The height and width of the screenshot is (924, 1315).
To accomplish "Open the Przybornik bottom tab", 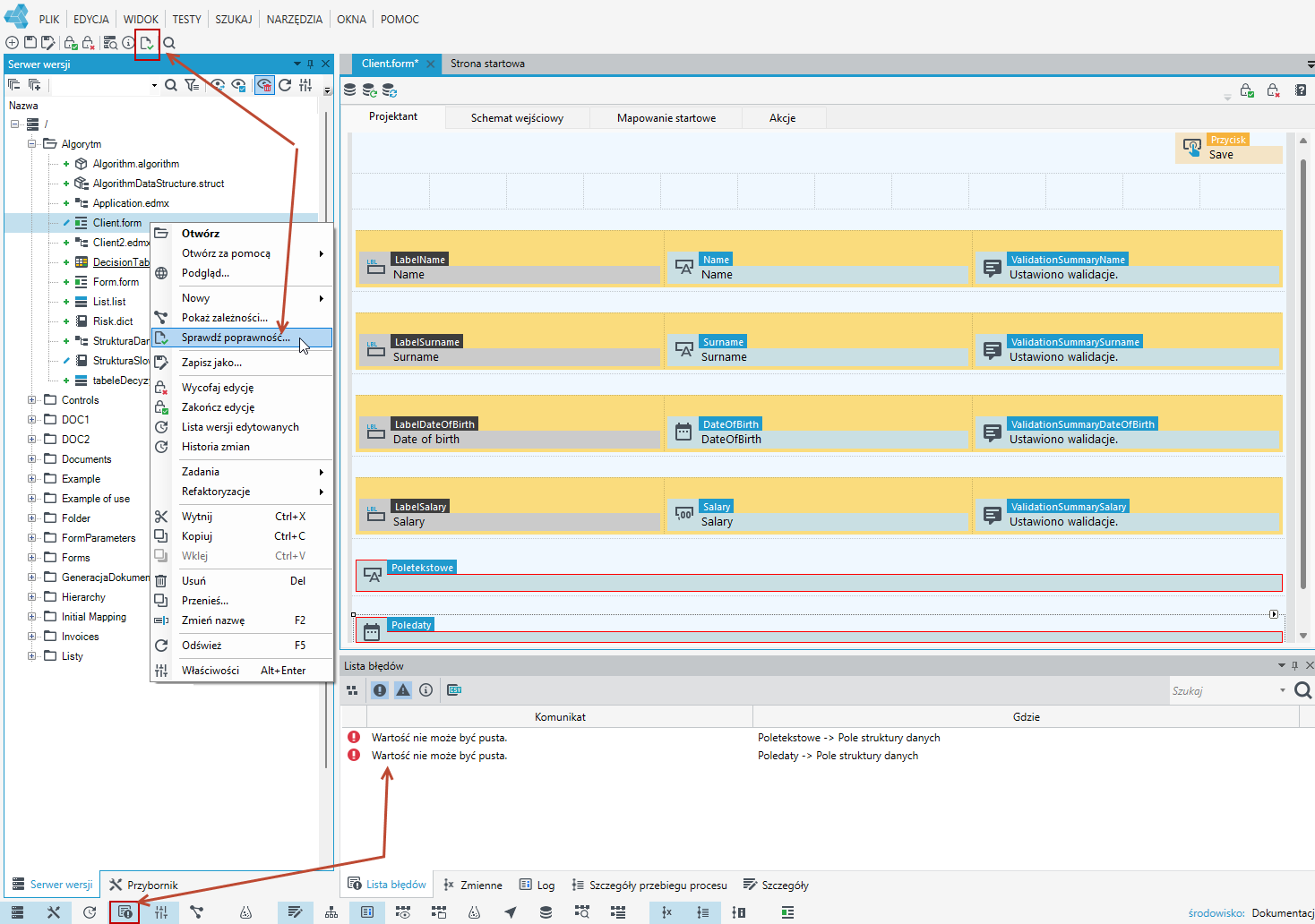I will pos(143,885).
